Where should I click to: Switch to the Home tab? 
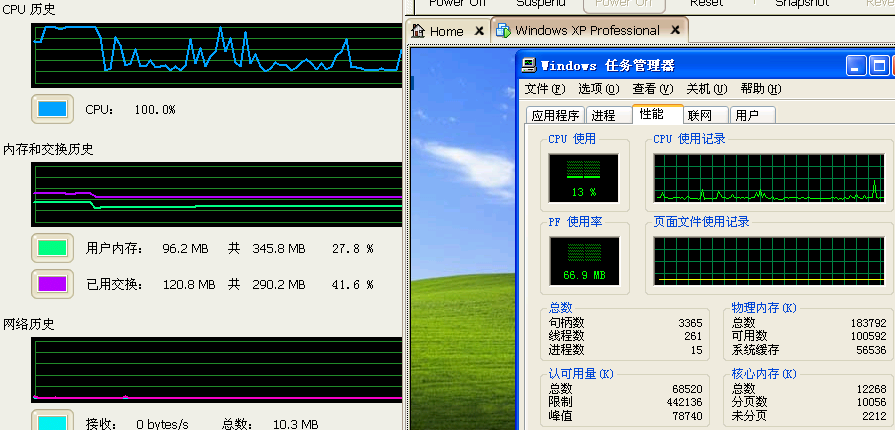448,31
